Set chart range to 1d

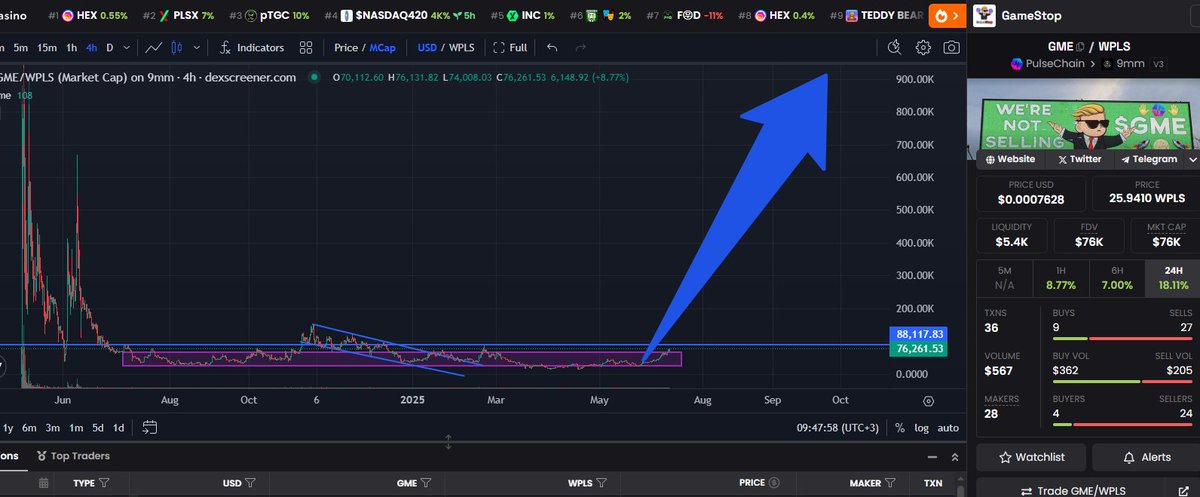(x=118, y=428)
